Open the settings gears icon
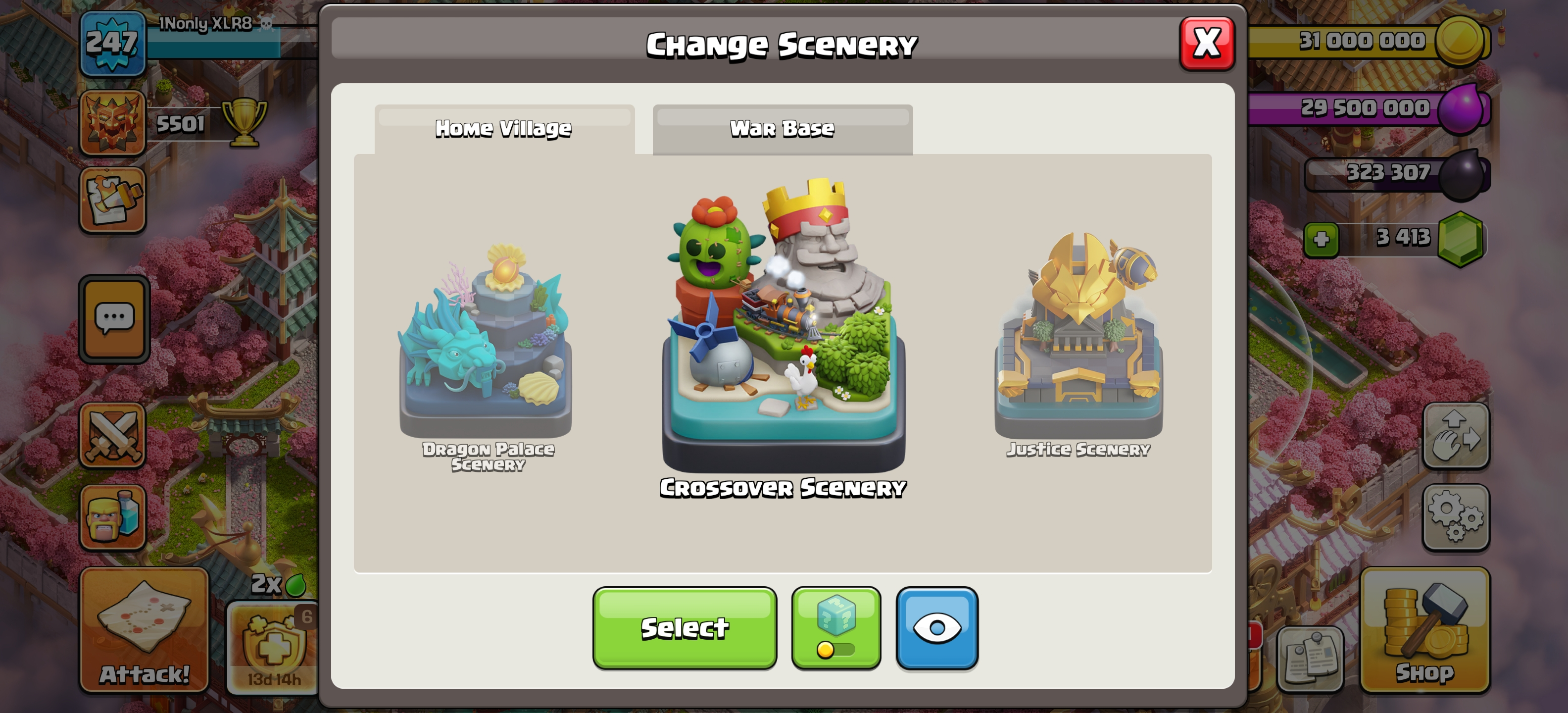This screenshot has width=1568, height=713. (1455, 517)
